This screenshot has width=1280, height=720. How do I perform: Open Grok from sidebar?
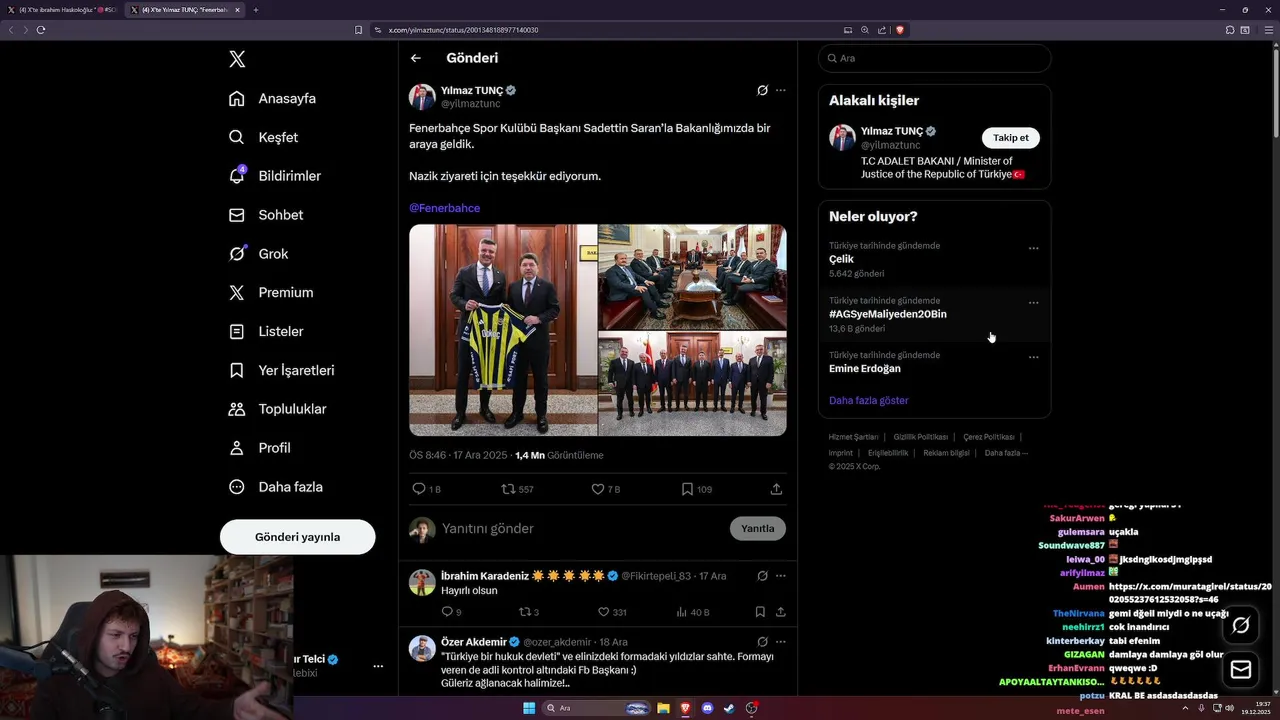258,254
